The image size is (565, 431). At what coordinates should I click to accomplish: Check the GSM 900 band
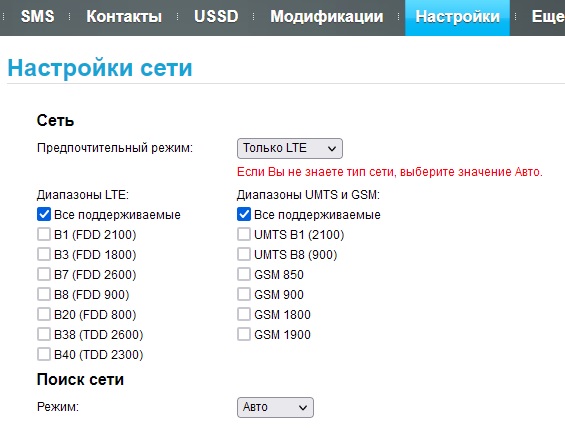pos(244,294)
